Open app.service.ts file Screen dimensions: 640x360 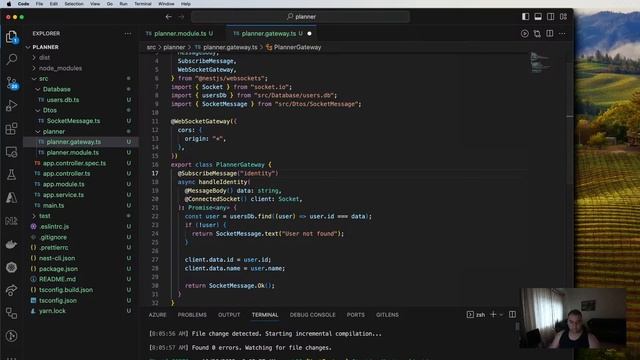click(x=63, y=195)
